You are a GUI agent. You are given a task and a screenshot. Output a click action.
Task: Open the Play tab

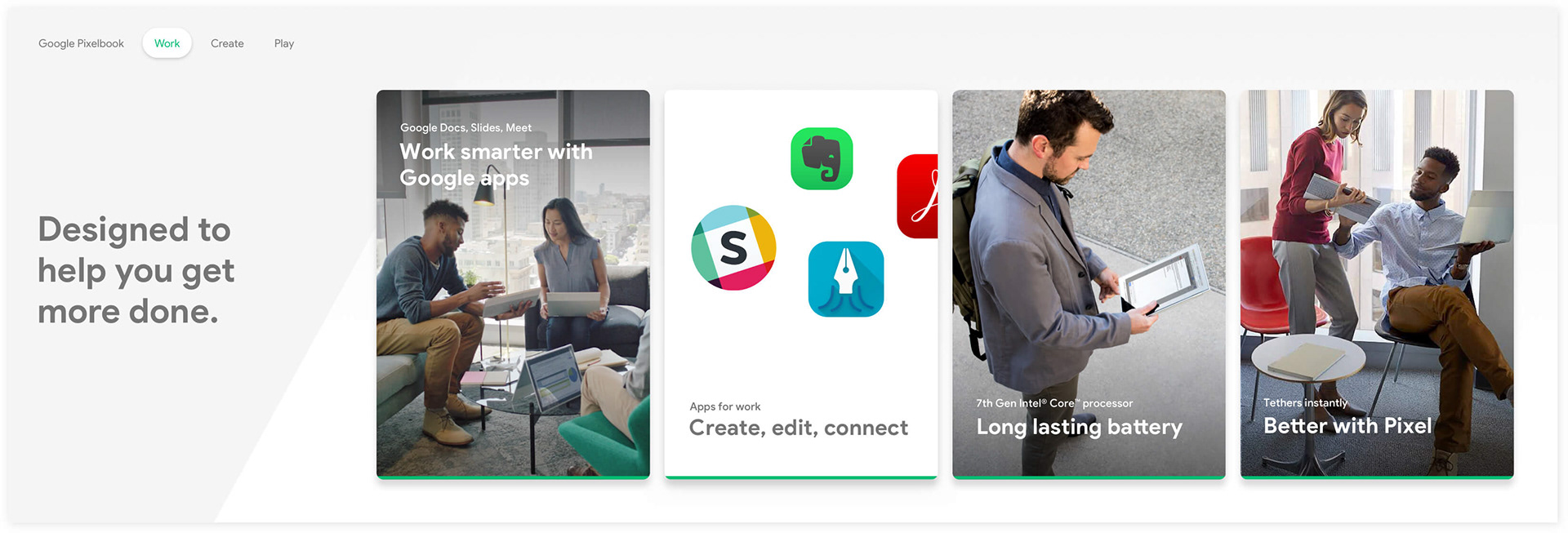coord(284,43)
